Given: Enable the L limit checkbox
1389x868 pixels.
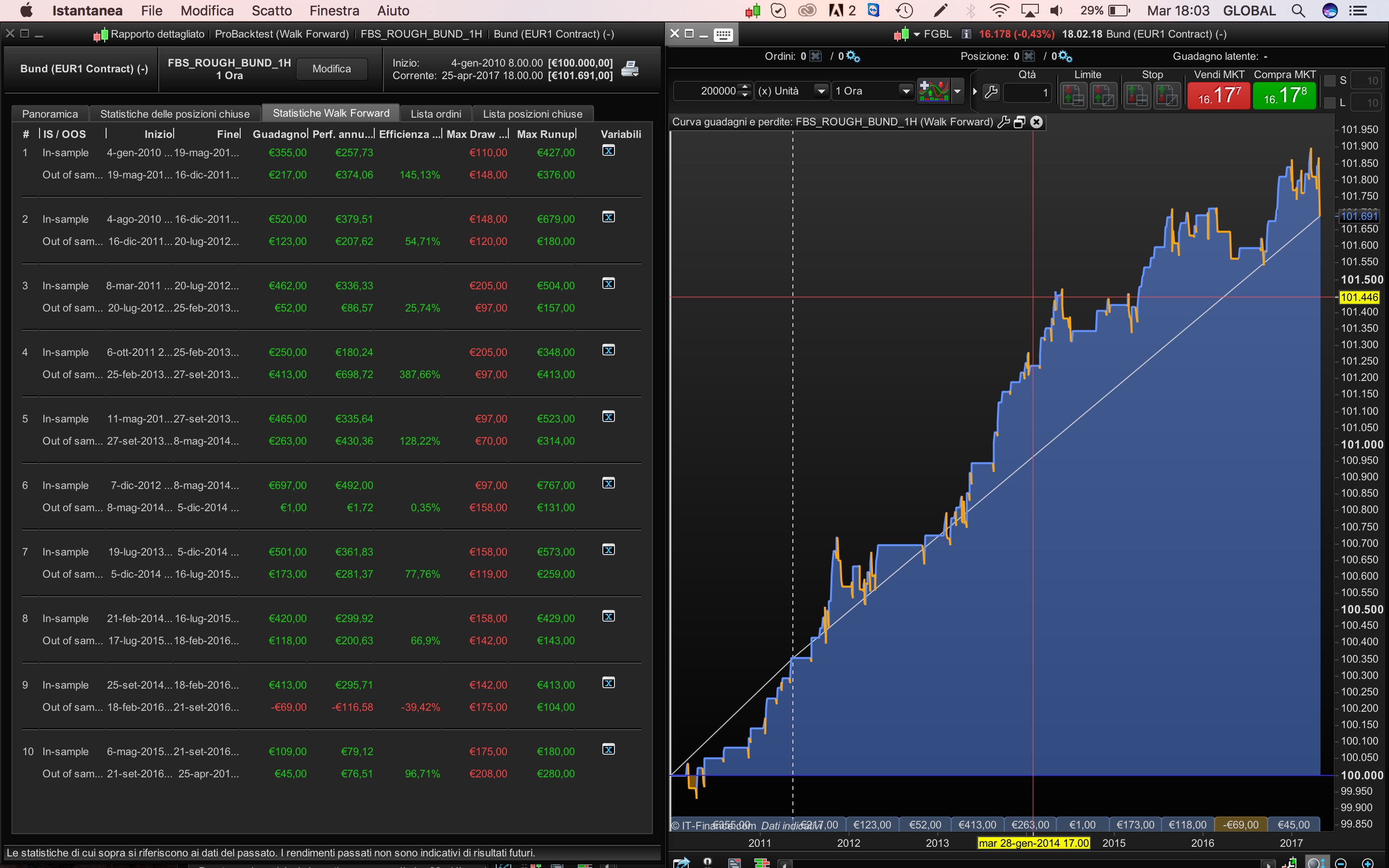Looking at the screenshot, I should (1330, 103).
